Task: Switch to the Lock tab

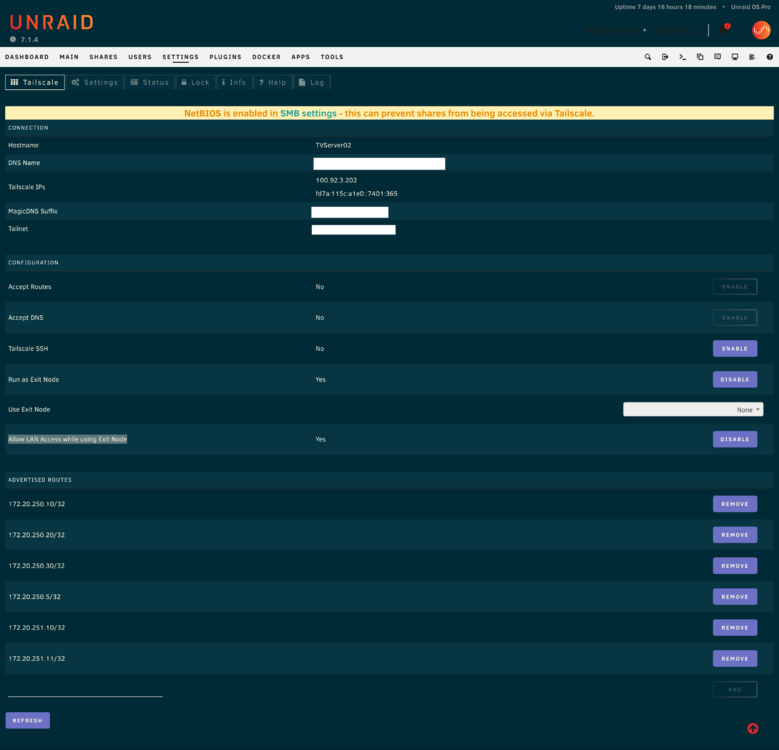Action: [x=195, y=82]
